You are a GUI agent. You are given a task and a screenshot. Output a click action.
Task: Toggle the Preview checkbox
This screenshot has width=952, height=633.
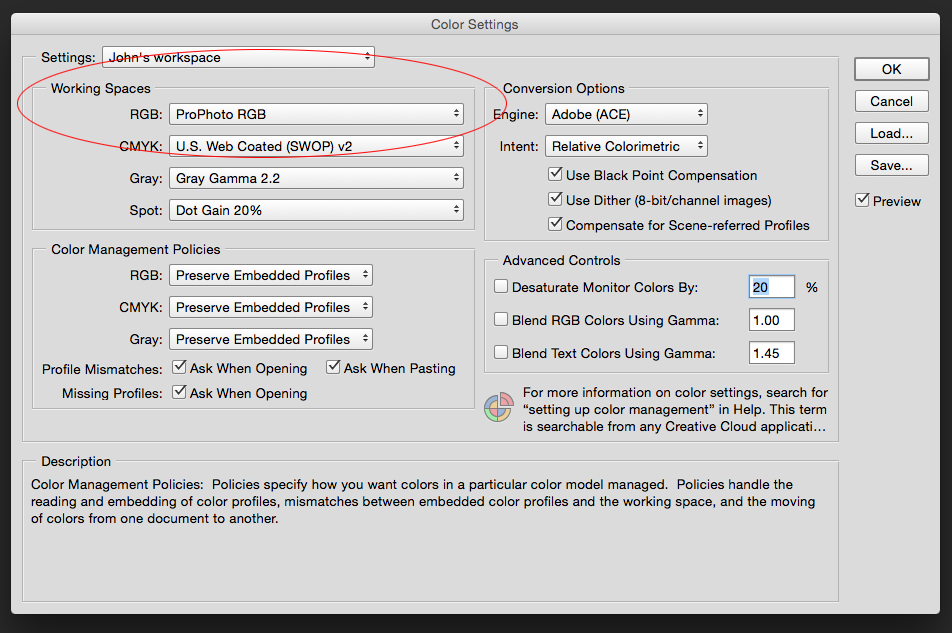(x=862, y=200)
